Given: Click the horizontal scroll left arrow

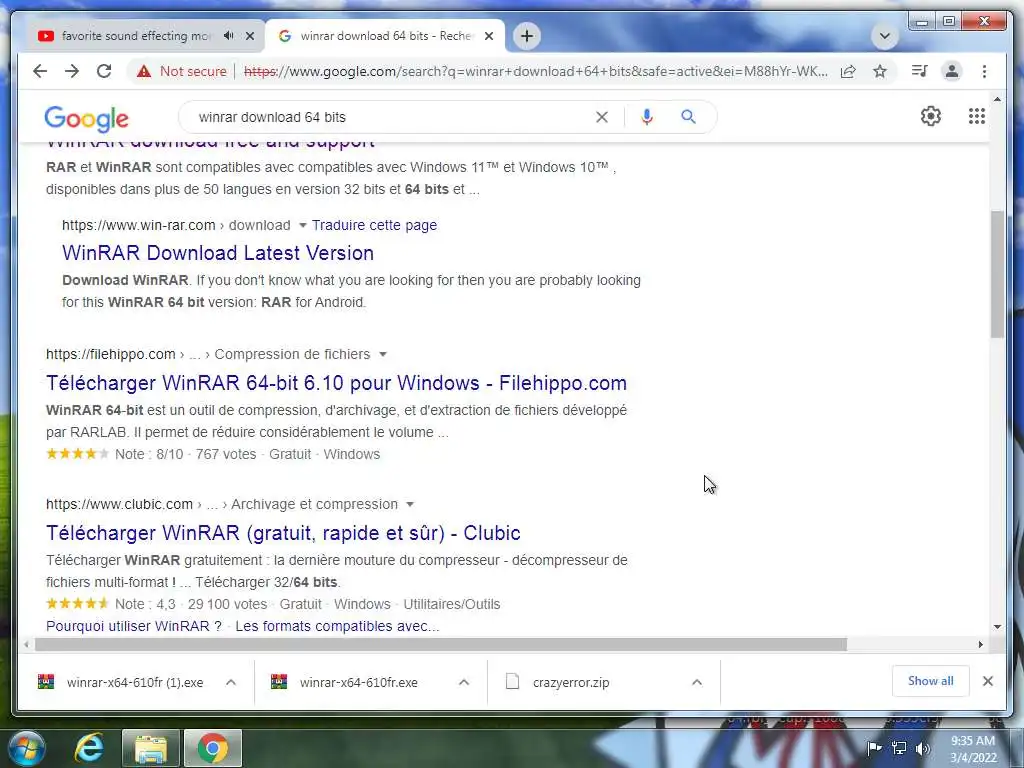Looking at the screenshot, I should 25,645.
